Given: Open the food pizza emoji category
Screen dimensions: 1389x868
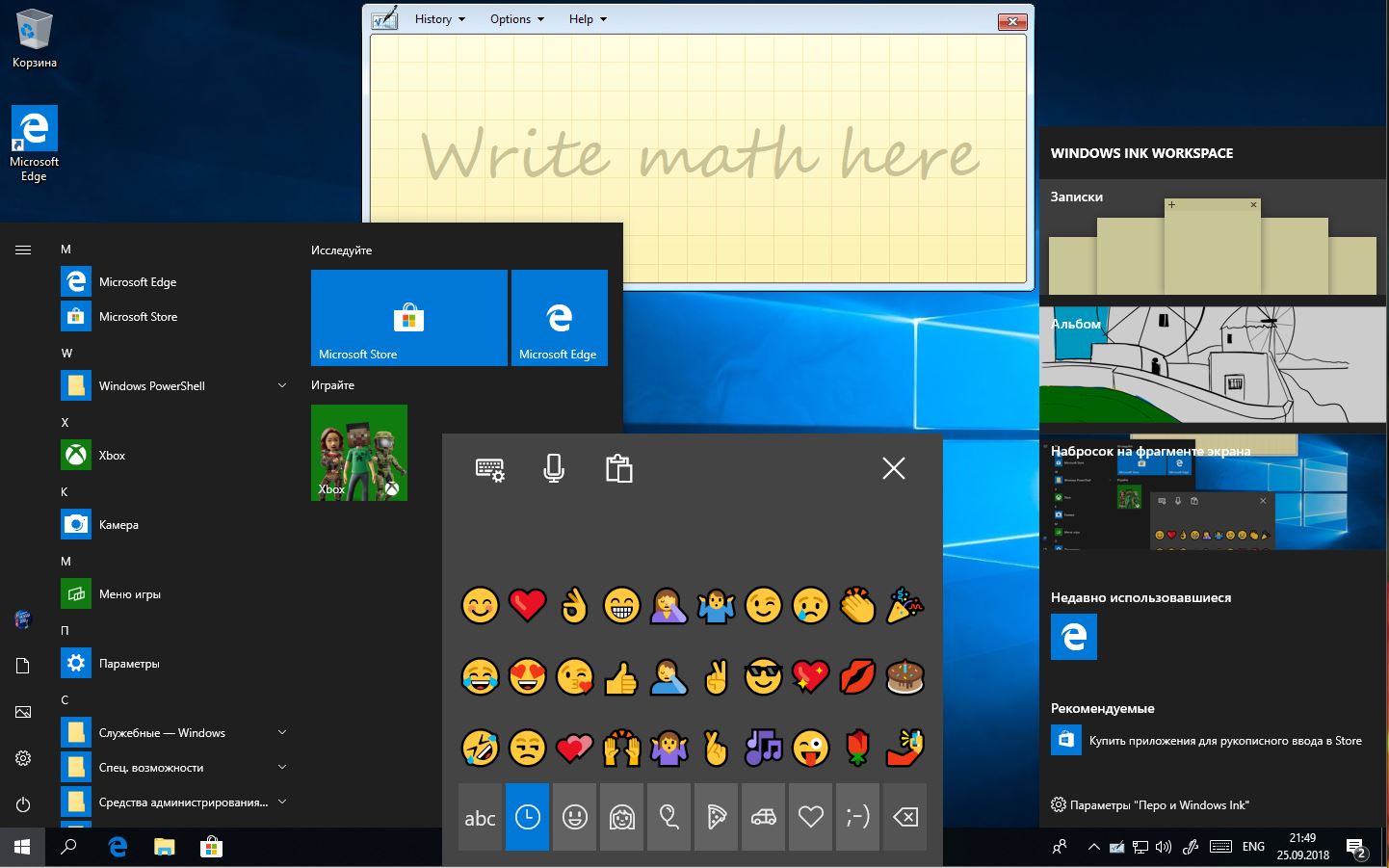Looking at the screenshot, I should tap(716, 817).
